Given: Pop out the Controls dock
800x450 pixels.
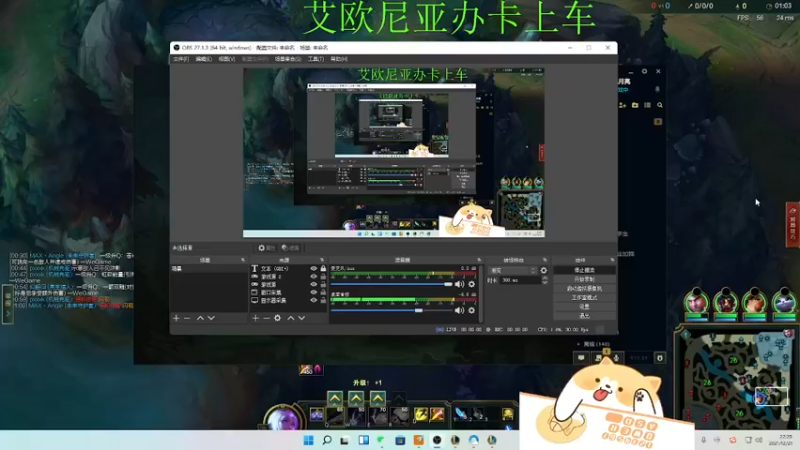Looking at the screenshot, I should [612, 260].
